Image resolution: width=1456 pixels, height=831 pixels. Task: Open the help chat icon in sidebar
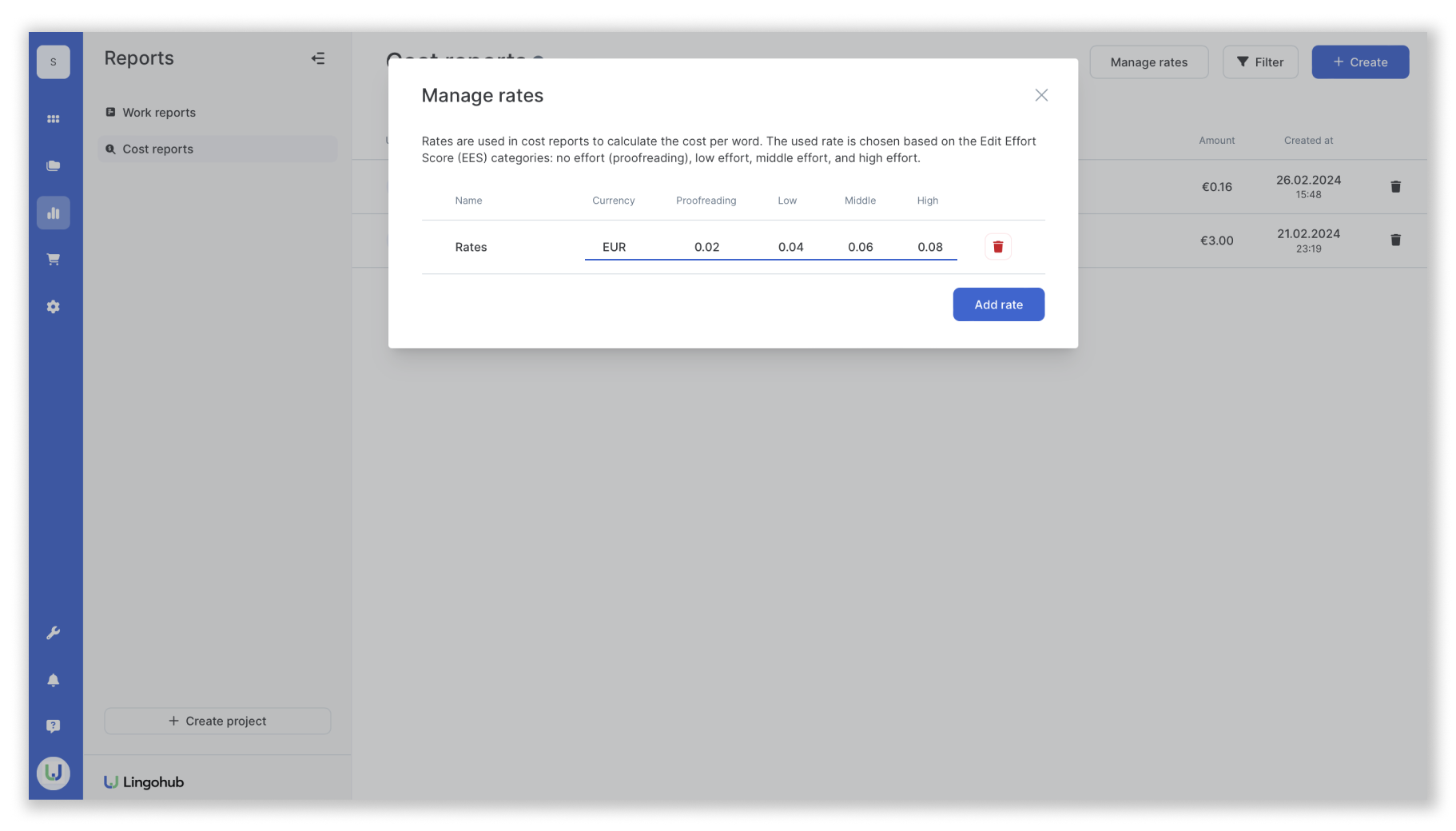[x=54, y=726]
